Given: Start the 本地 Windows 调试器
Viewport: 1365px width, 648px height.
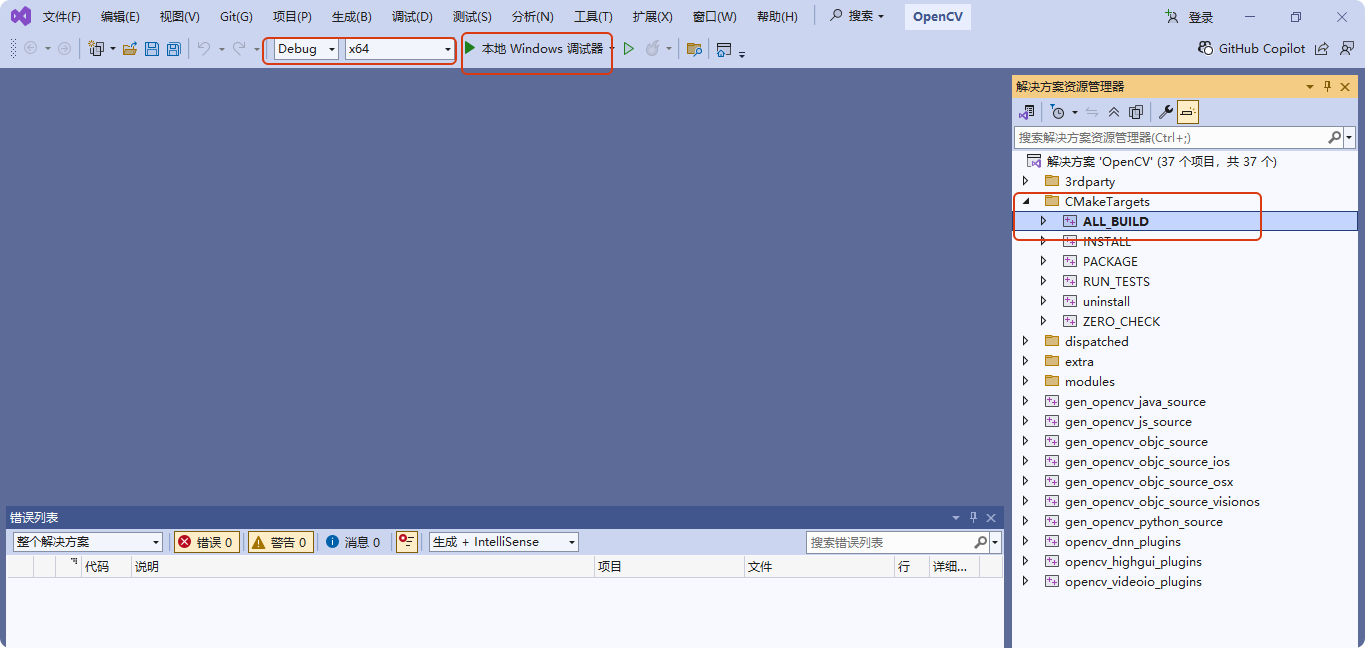Looking at the screenshot, I should [534, 48].
